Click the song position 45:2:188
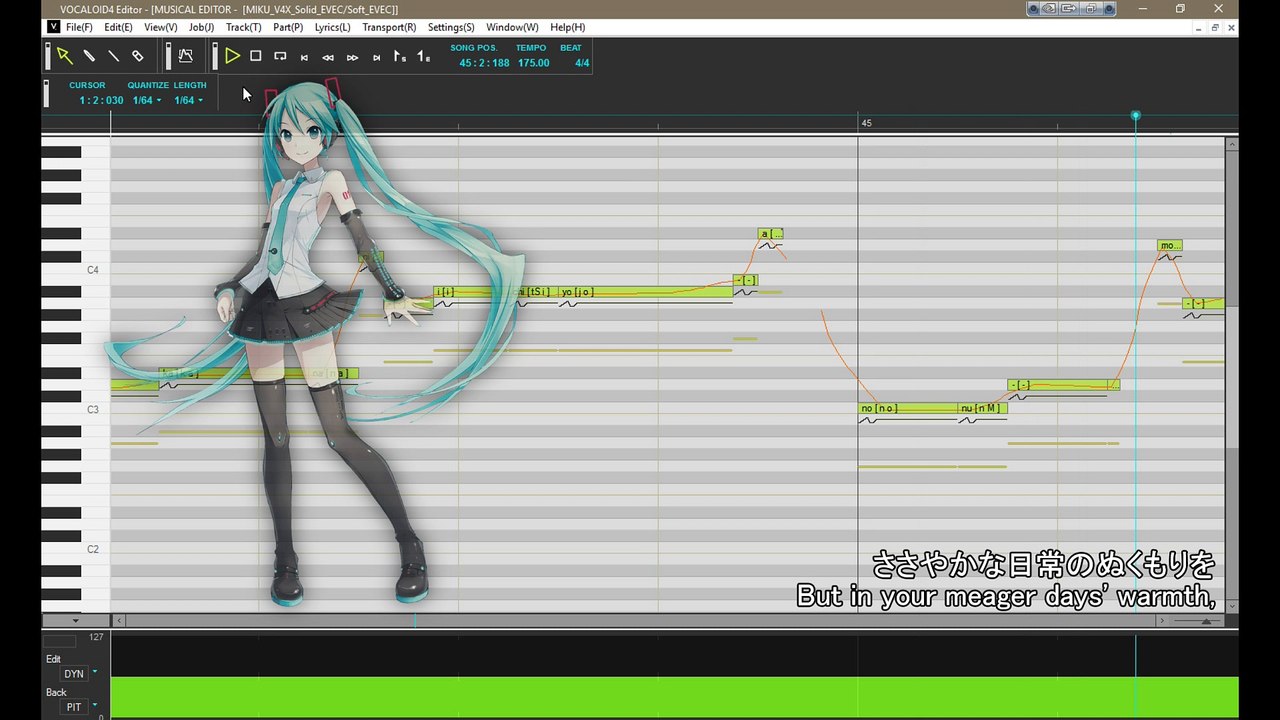Viewport: 1280px width, 720px height. [x=484, y=63]
